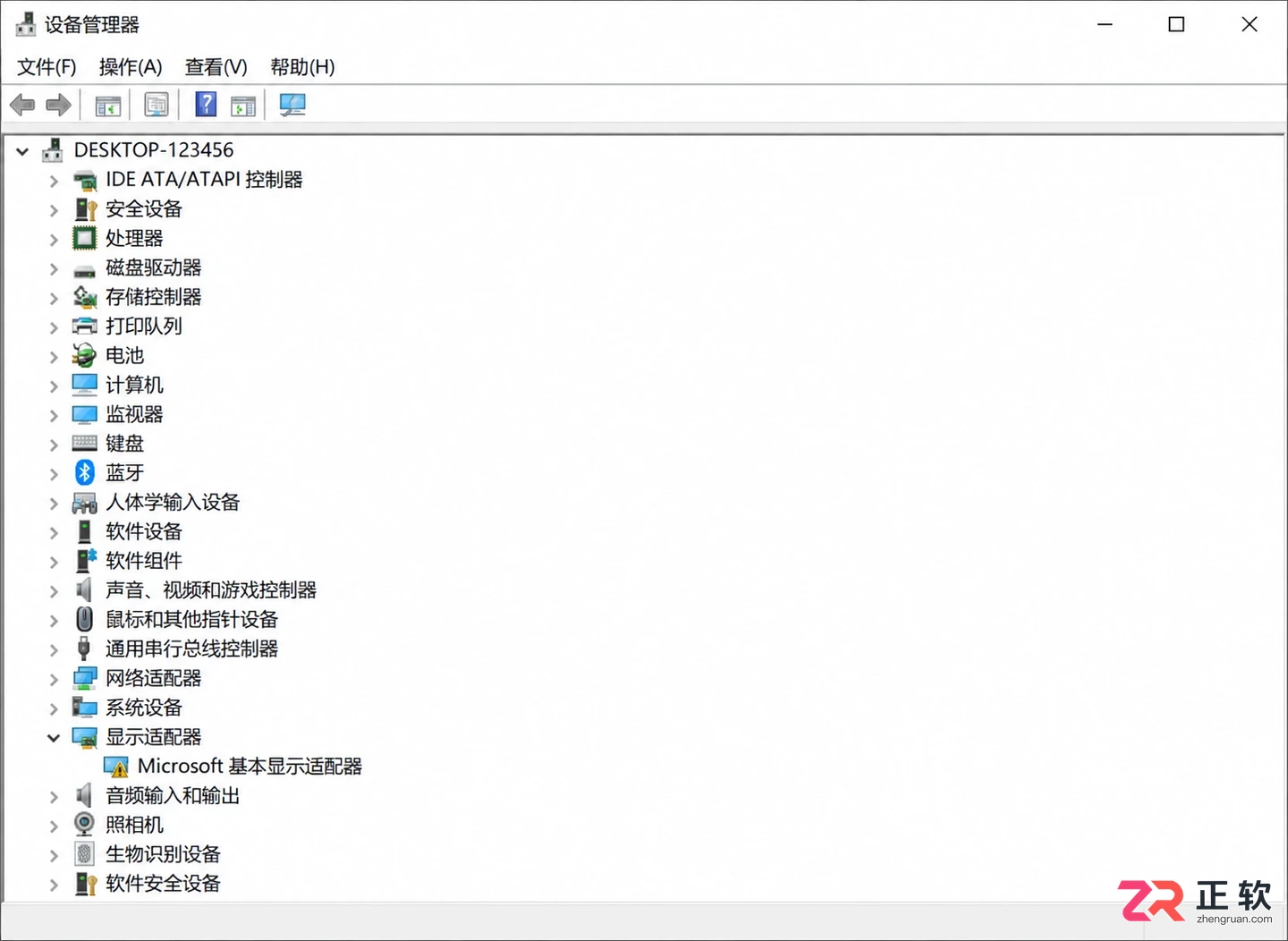Click the Back arrow in the toolbar
Viewport: 1288px width, 941px height.
click(22, 106)
